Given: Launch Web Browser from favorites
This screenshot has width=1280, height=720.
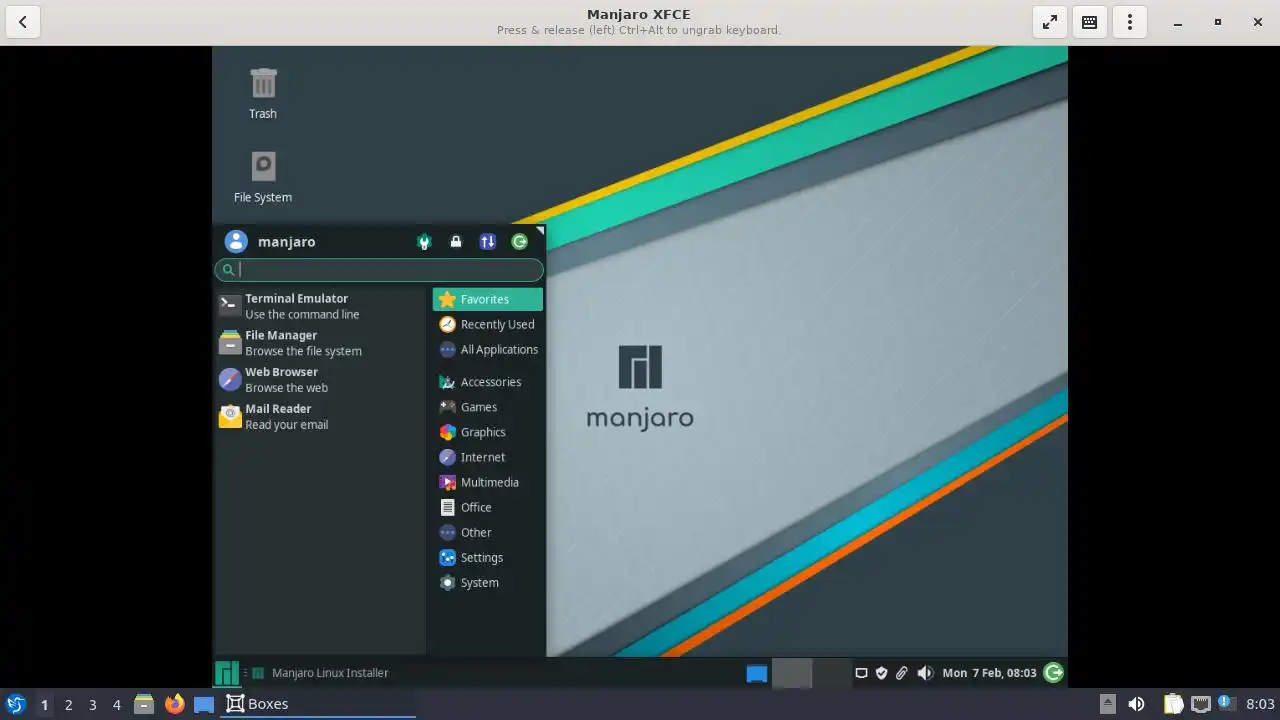Looking at the screenshot, I should [x=321, y=380].
